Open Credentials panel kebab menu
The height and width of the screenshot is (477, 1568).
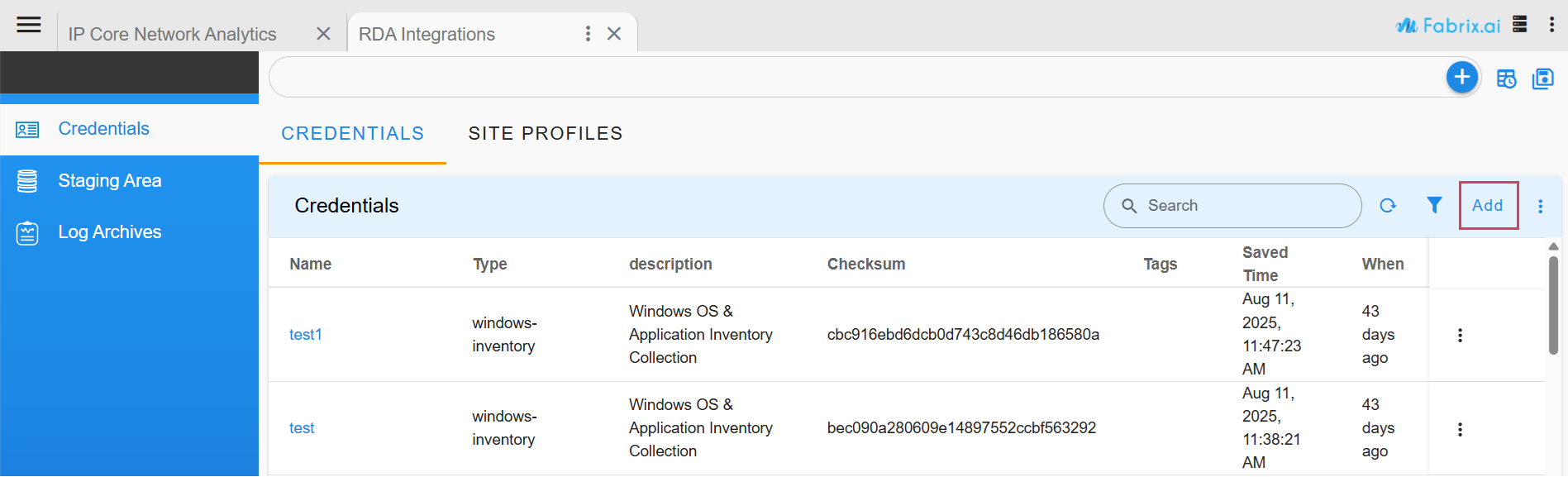1541,206
